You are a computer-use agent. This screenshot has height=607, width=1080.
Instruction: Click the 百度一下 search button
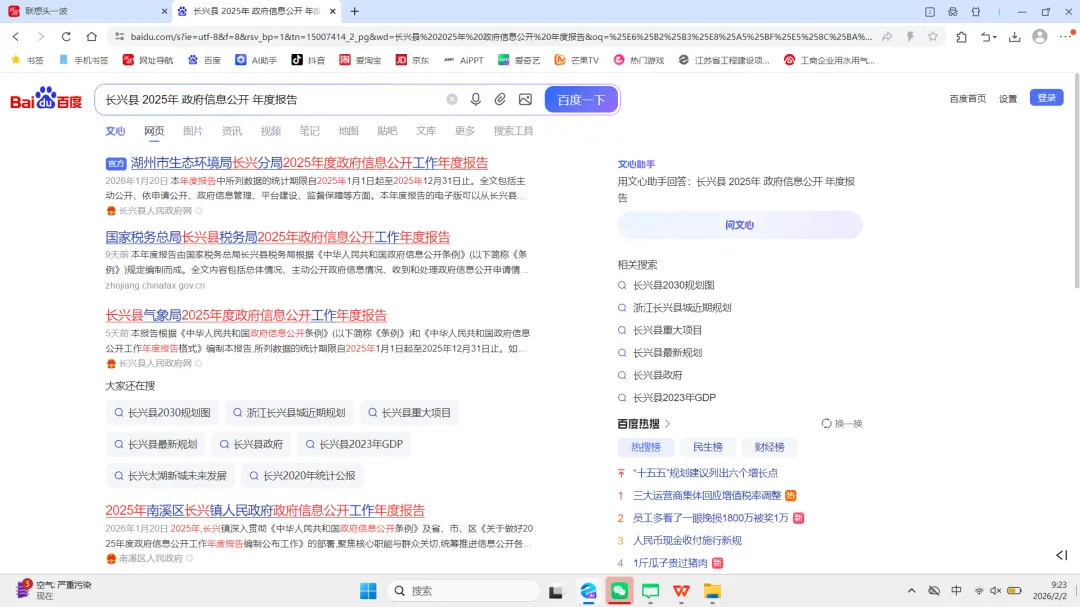tap(581, 99)
